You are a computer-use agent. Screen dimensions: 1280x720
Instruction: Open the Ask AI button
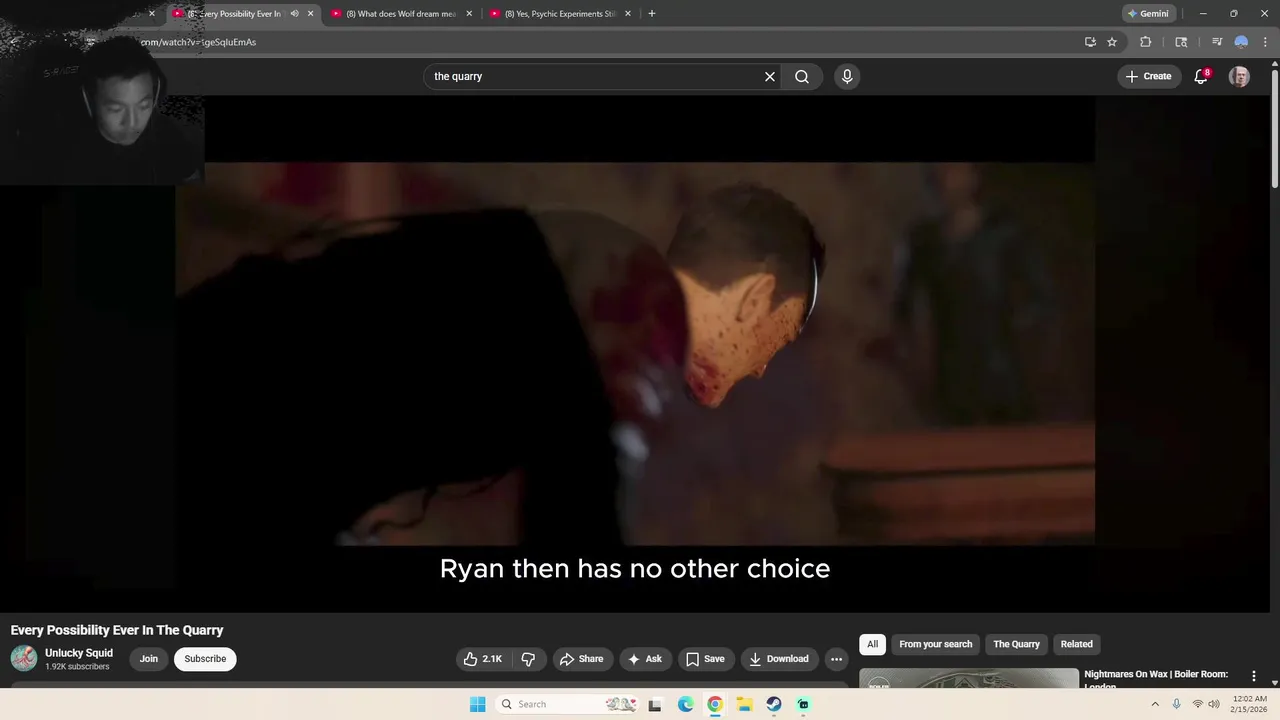[645, 659]
